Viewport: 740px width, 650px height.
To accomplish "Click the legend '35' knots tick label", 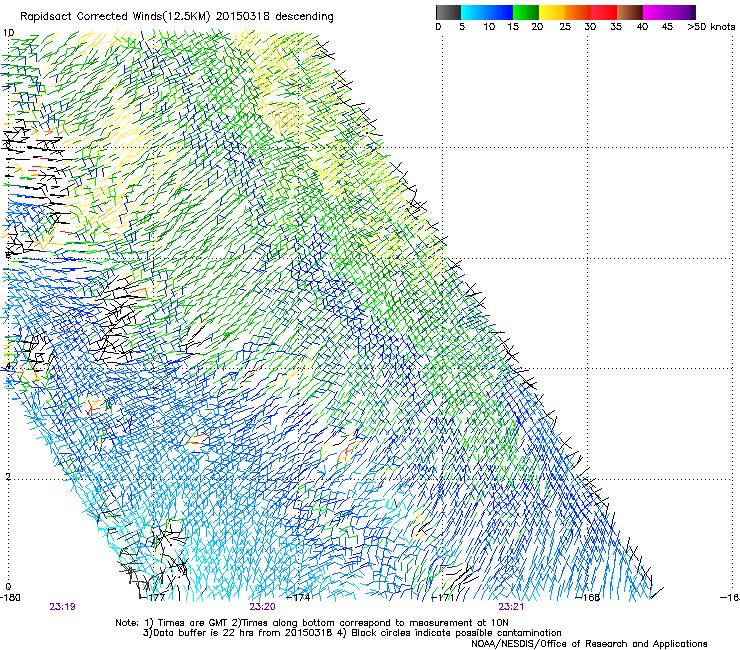I will [616, 27].
